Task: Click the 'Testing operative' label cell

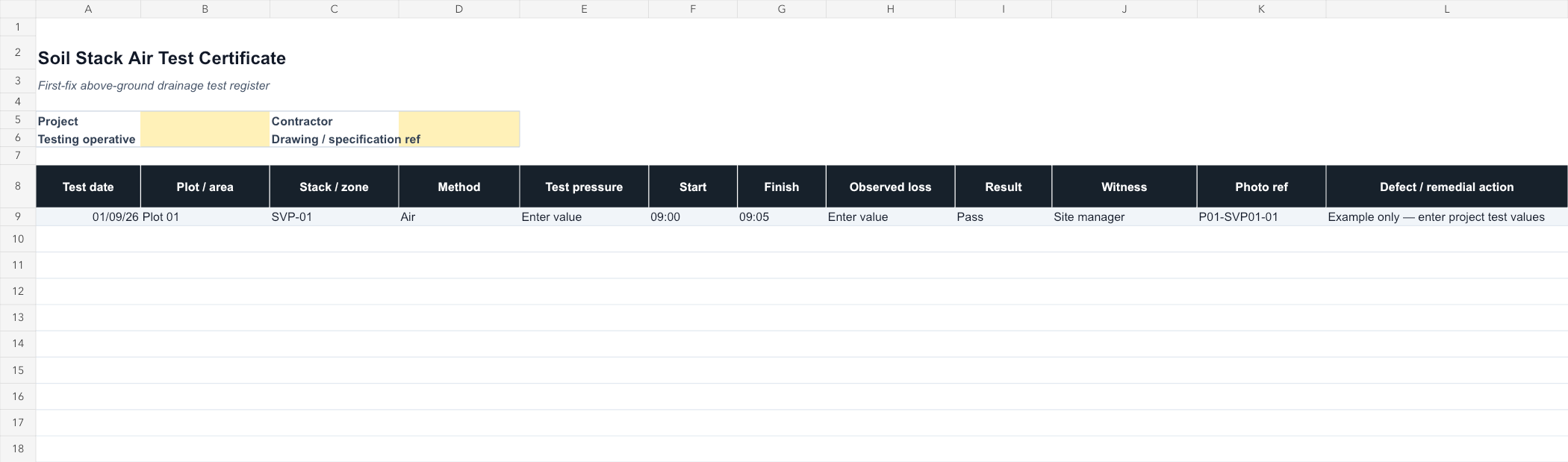Action: (x=88, y=139)
